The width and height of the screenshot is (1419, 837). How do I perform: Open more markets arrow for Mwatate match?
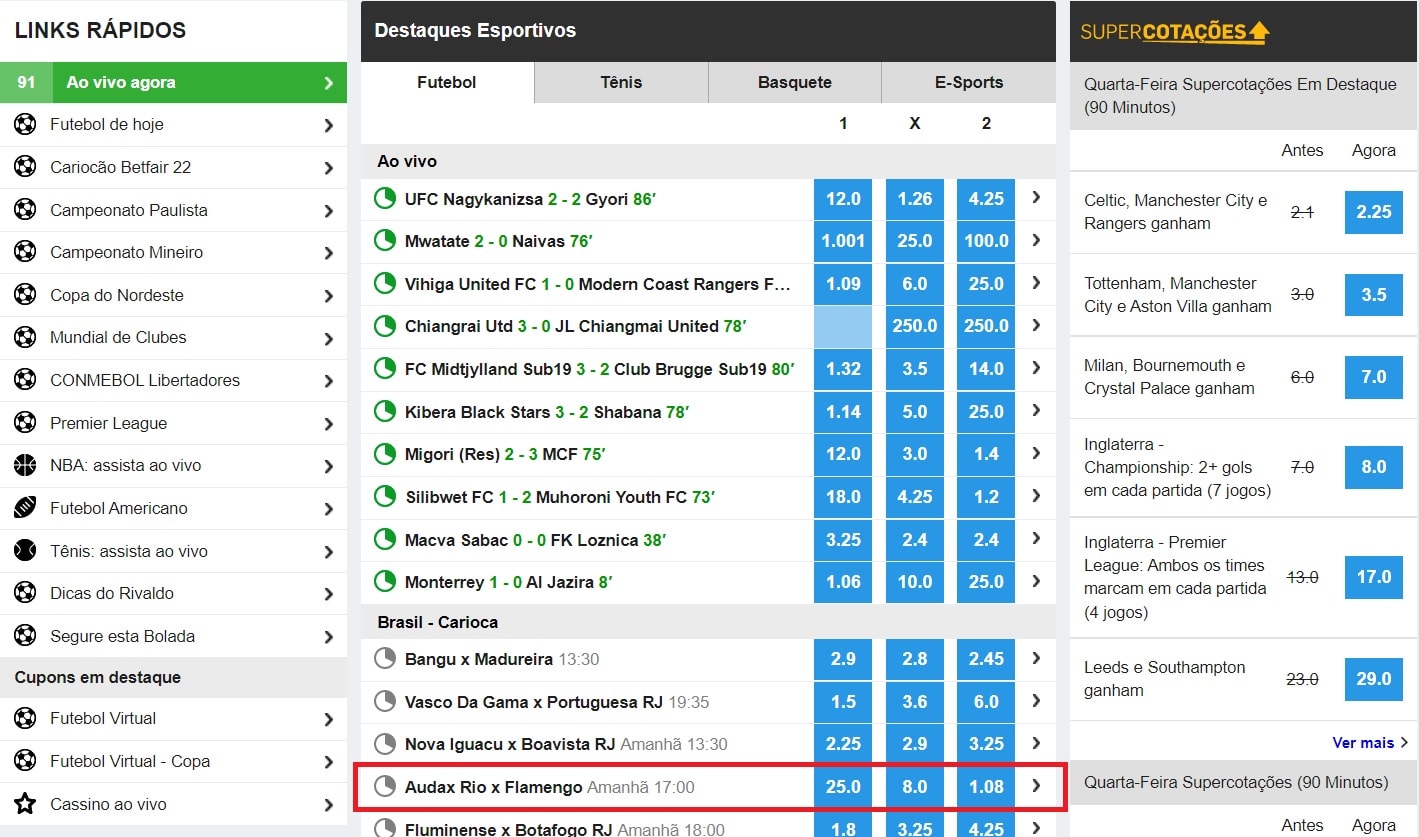click(x=1036, y=240)
